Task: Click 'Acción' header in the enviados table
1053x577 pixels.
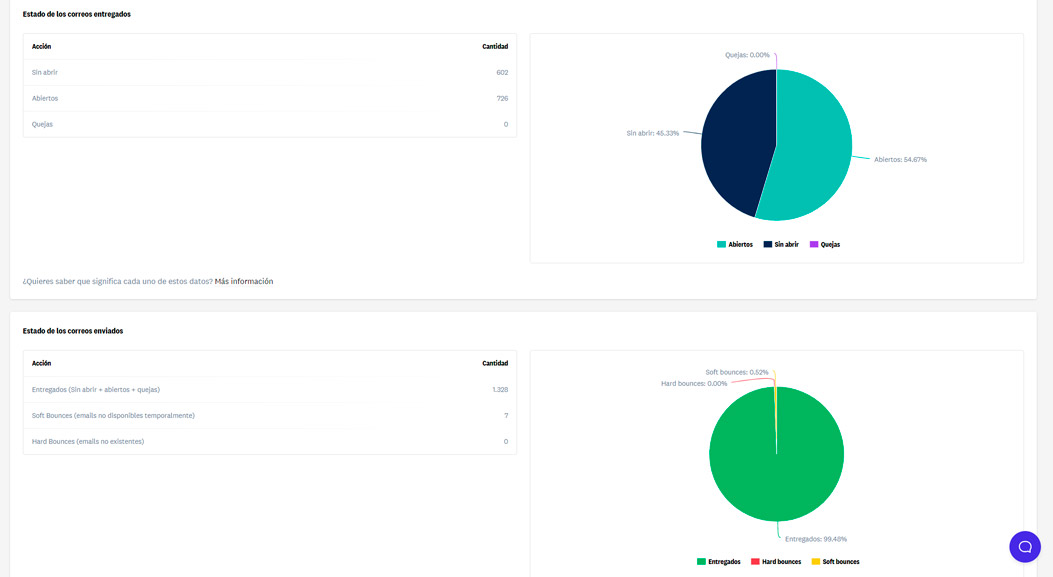Action: coord(41,363)
